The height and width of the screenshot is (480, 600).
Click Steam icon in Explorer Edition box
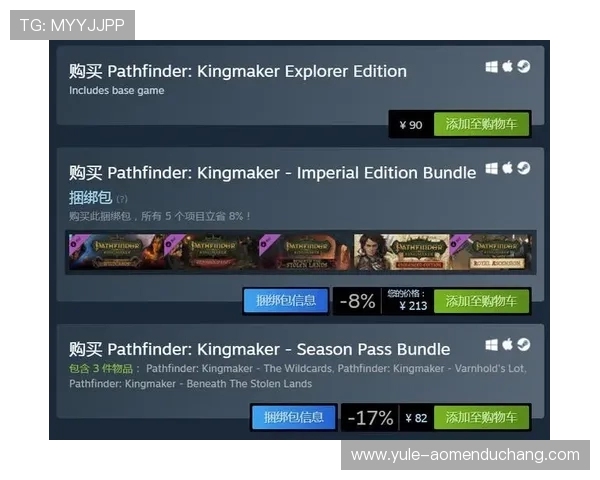tap(524, 67)
